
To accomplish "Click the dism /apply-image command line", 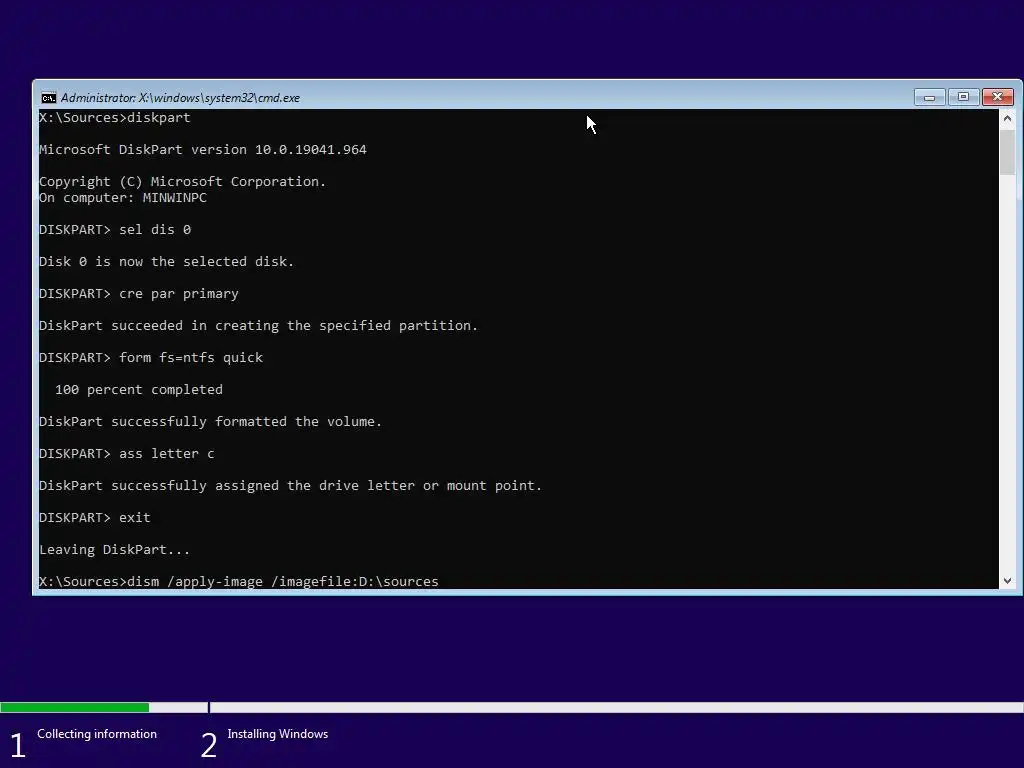I will [239, 581].
